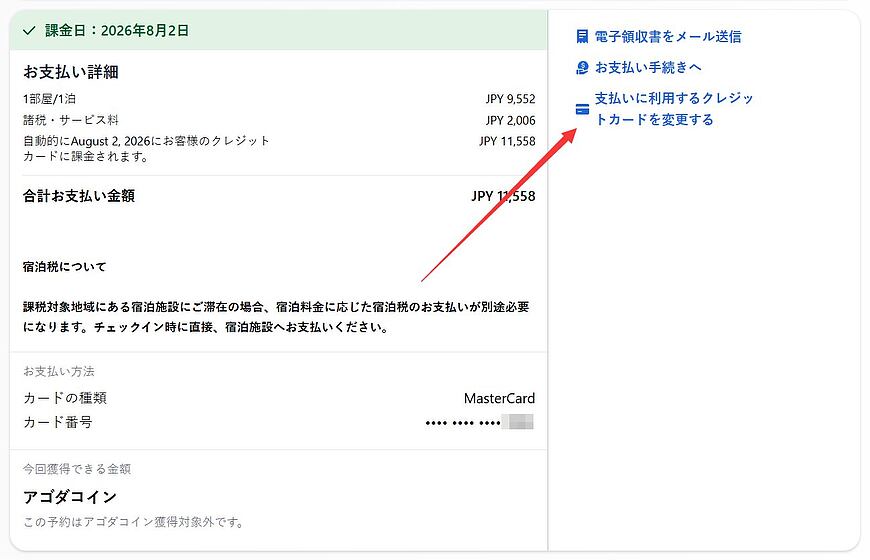The height and width of the screenshot is (560, 870).
Task: Click the 自動的にAugust 2, 2026 charge notice
Action: (146, 149)
